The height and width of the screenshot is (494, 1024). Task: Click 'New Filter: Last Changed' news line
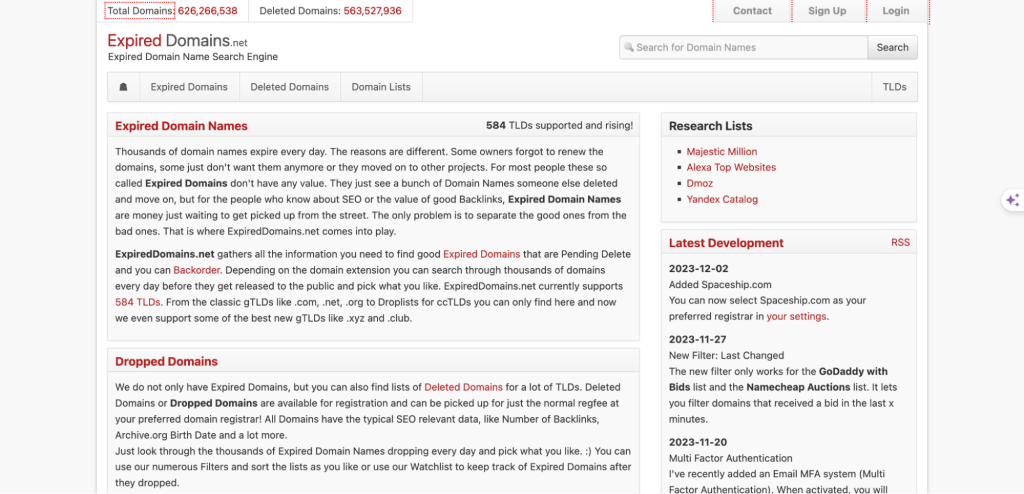tap(727, 355)
